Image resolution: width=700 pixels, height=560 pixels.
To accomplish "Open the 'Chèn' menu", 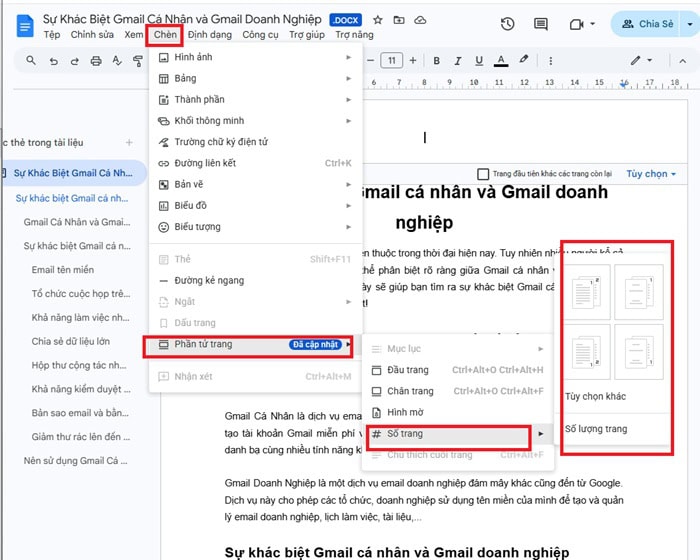I will (x=165, y=35).
